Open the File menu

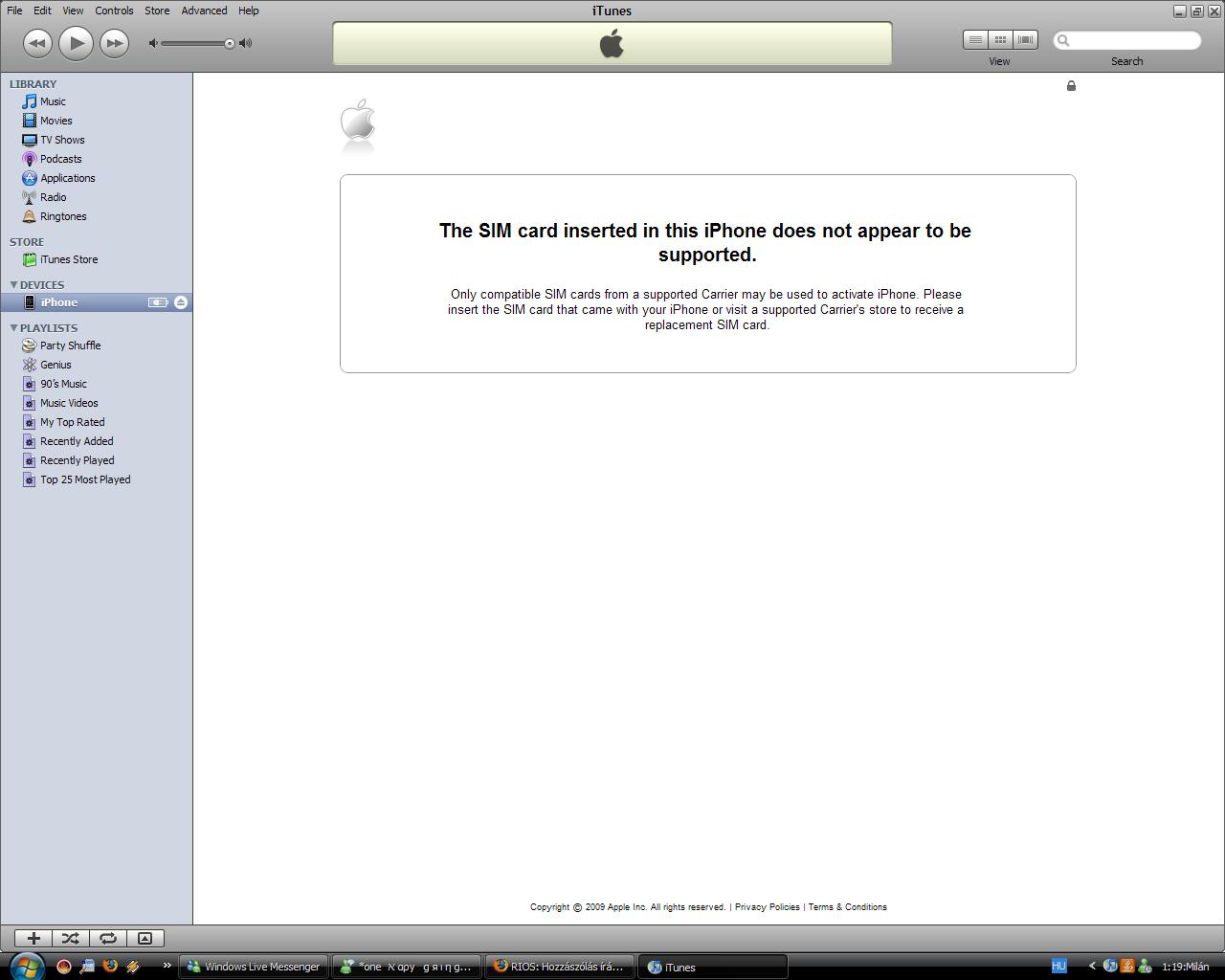14,11
